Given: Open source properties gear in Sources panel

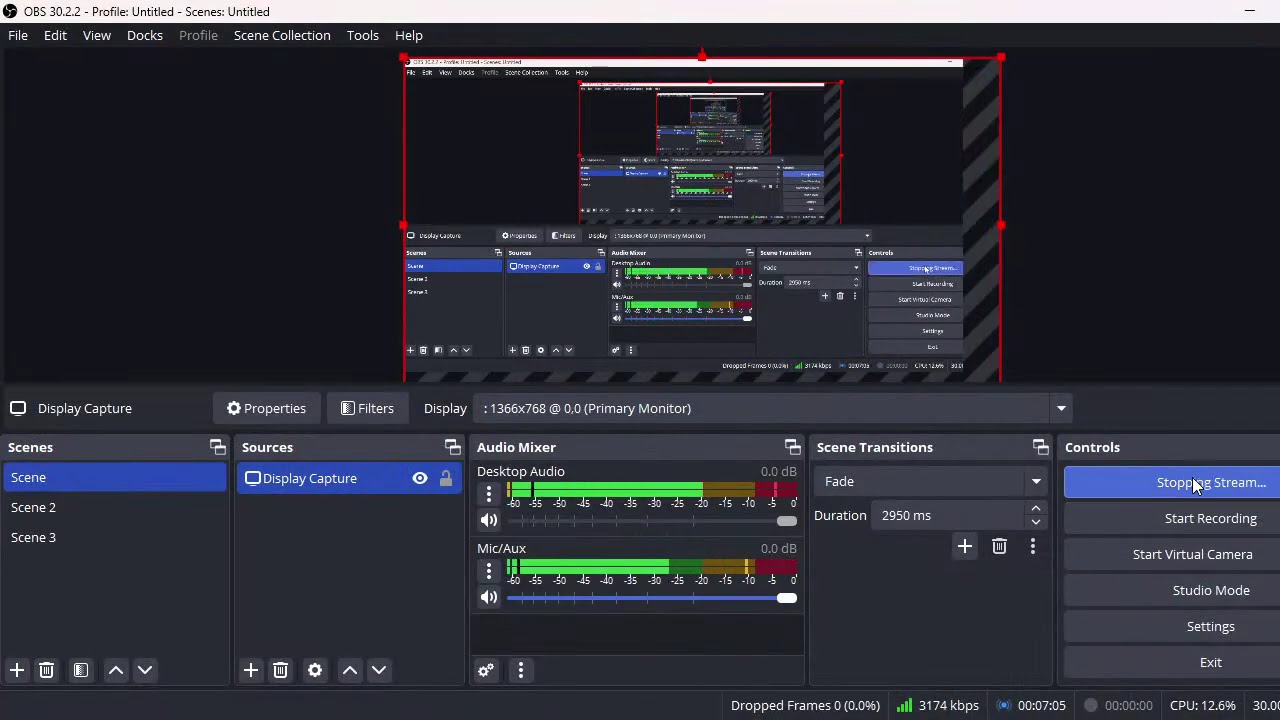Looking at the screenshot, I should [x=315, y=670].
